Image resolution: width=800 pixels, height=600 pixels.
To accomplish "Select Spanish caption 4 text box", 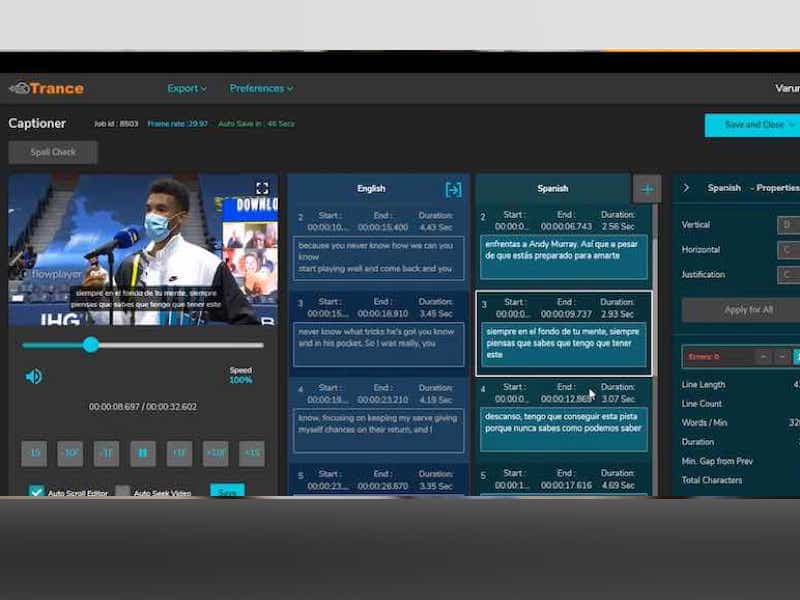I will click(x=563, y=422).
